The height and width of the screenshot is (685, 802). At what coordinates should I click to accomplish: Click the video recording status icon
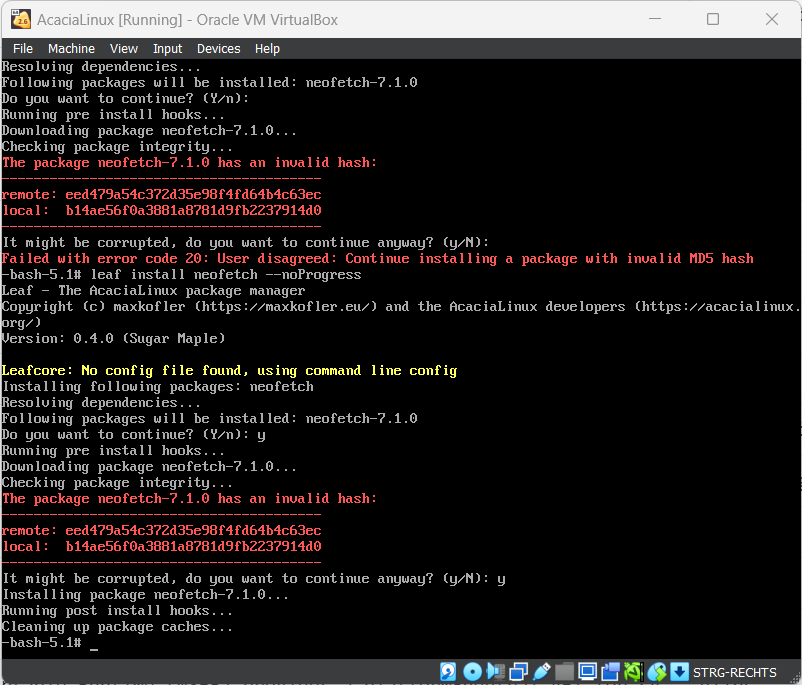click(610, 671)
